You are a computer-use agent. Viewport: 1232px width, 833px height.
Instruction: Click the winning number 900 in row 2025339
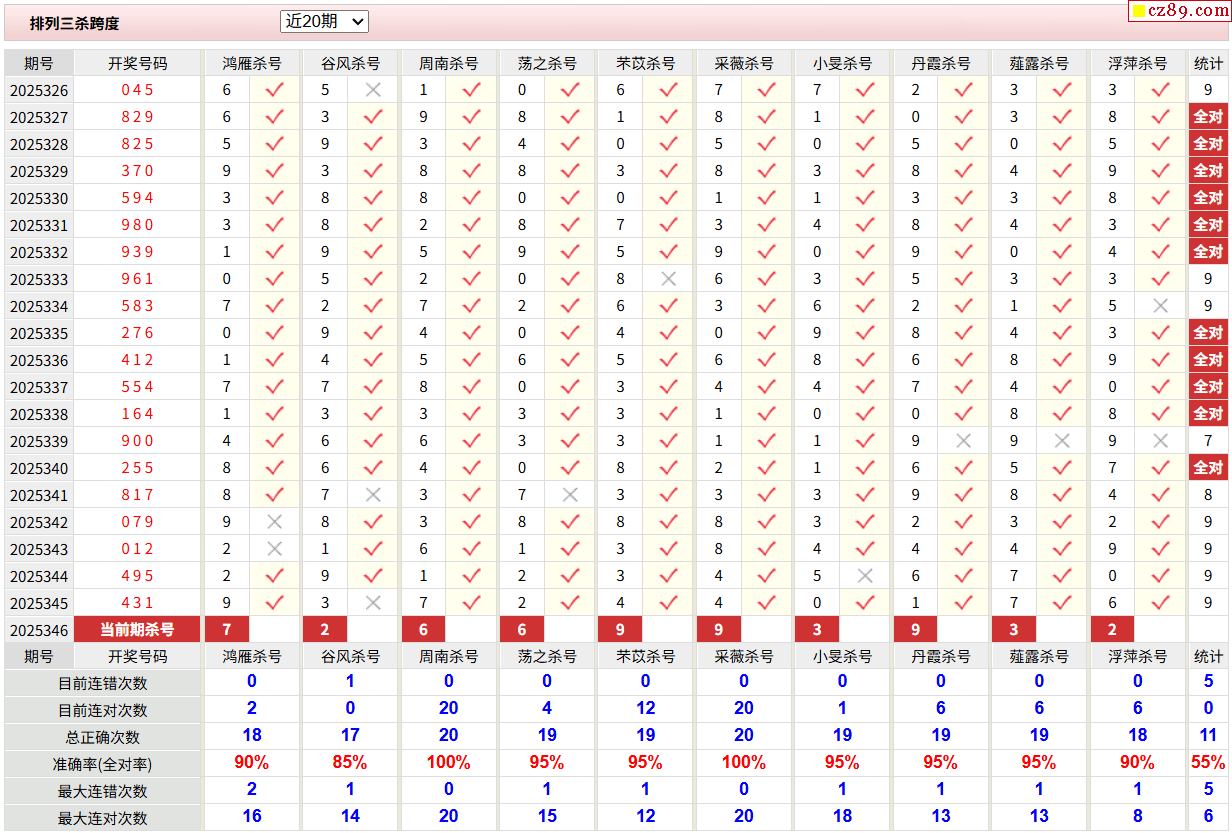click(x=137, y=441)
